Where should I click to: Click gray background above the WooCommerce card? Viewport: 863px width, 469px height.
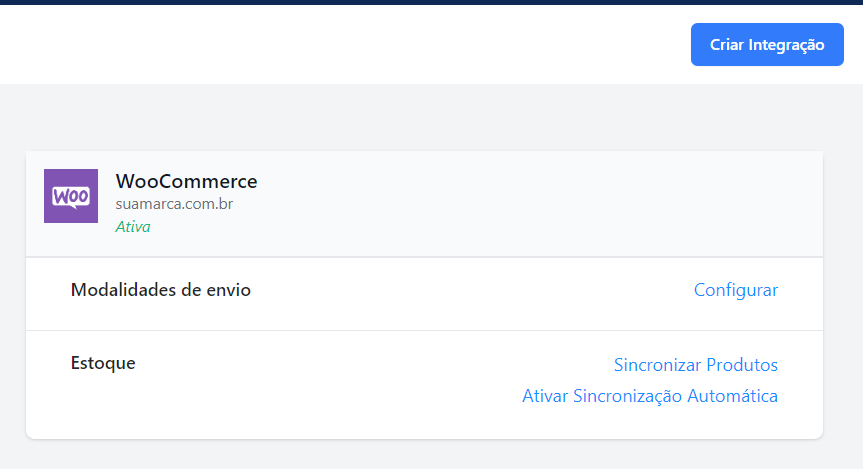coord(432,117)
